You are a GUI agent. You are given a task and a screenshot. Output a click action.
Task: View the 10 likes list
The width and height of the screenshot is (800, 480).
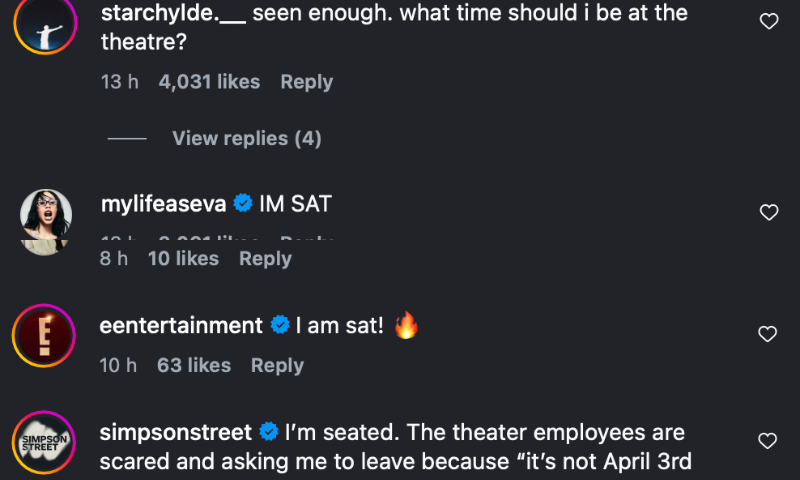(183, 258)
